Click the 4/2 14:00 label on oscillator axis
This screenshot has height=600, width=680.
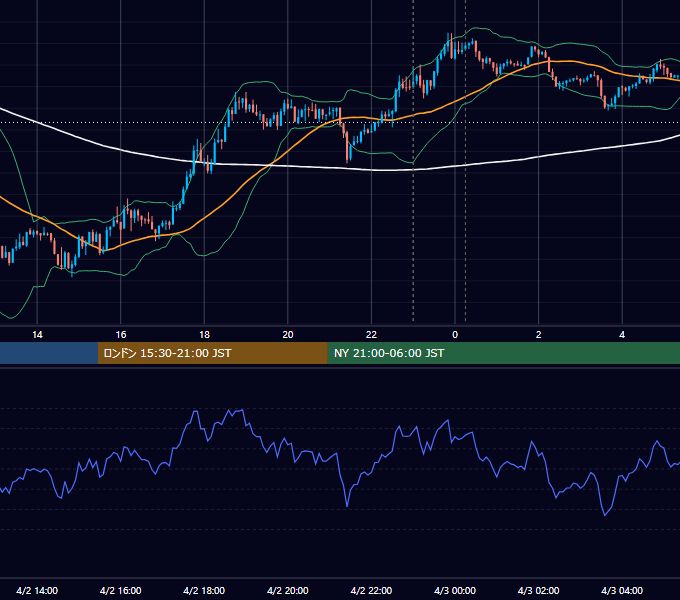(37, 590)
